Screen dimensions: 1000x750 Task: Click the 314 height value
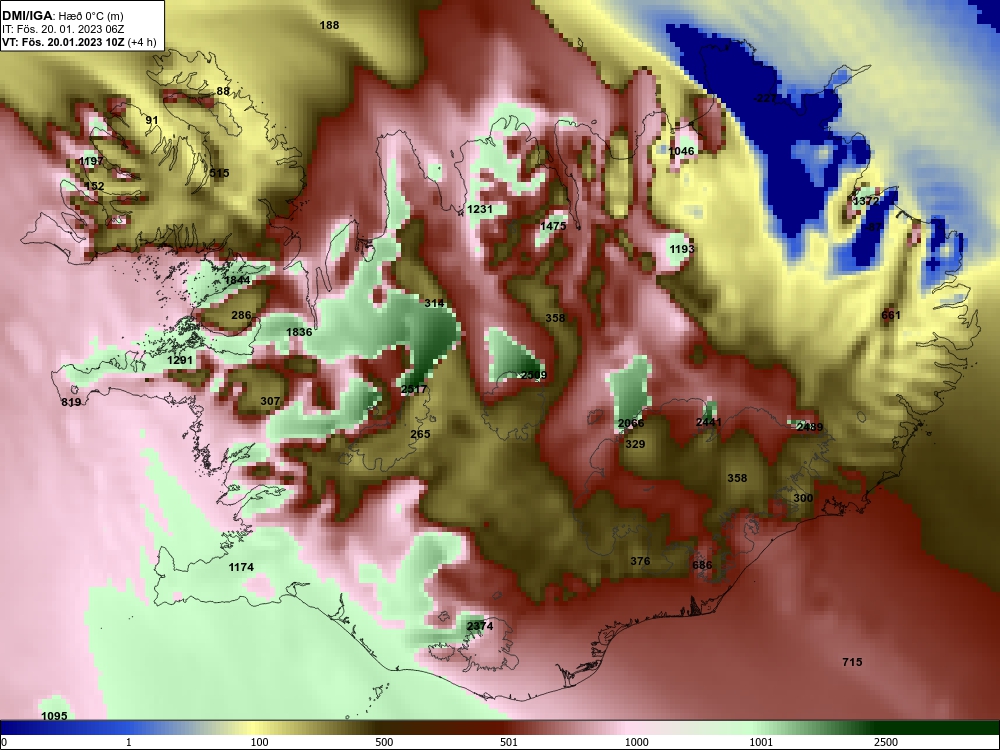coord(434,303)
